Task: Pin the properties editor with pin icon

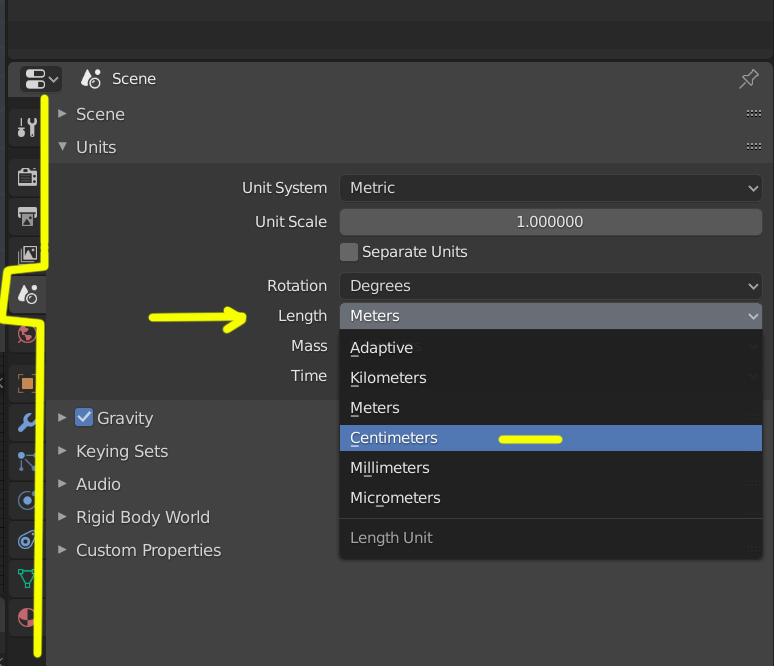Action: click(748, 79)
